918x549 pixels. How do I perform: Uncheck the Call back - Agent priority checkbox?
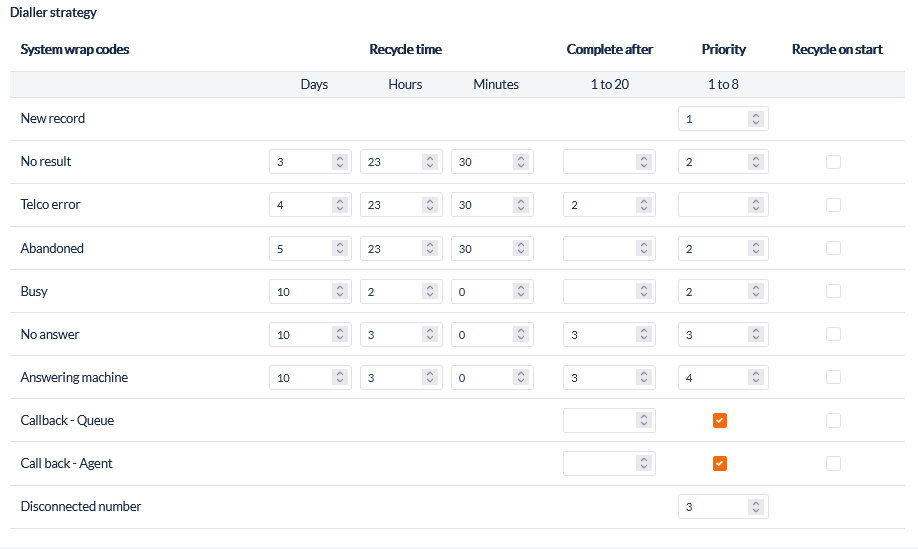(720, 464)
